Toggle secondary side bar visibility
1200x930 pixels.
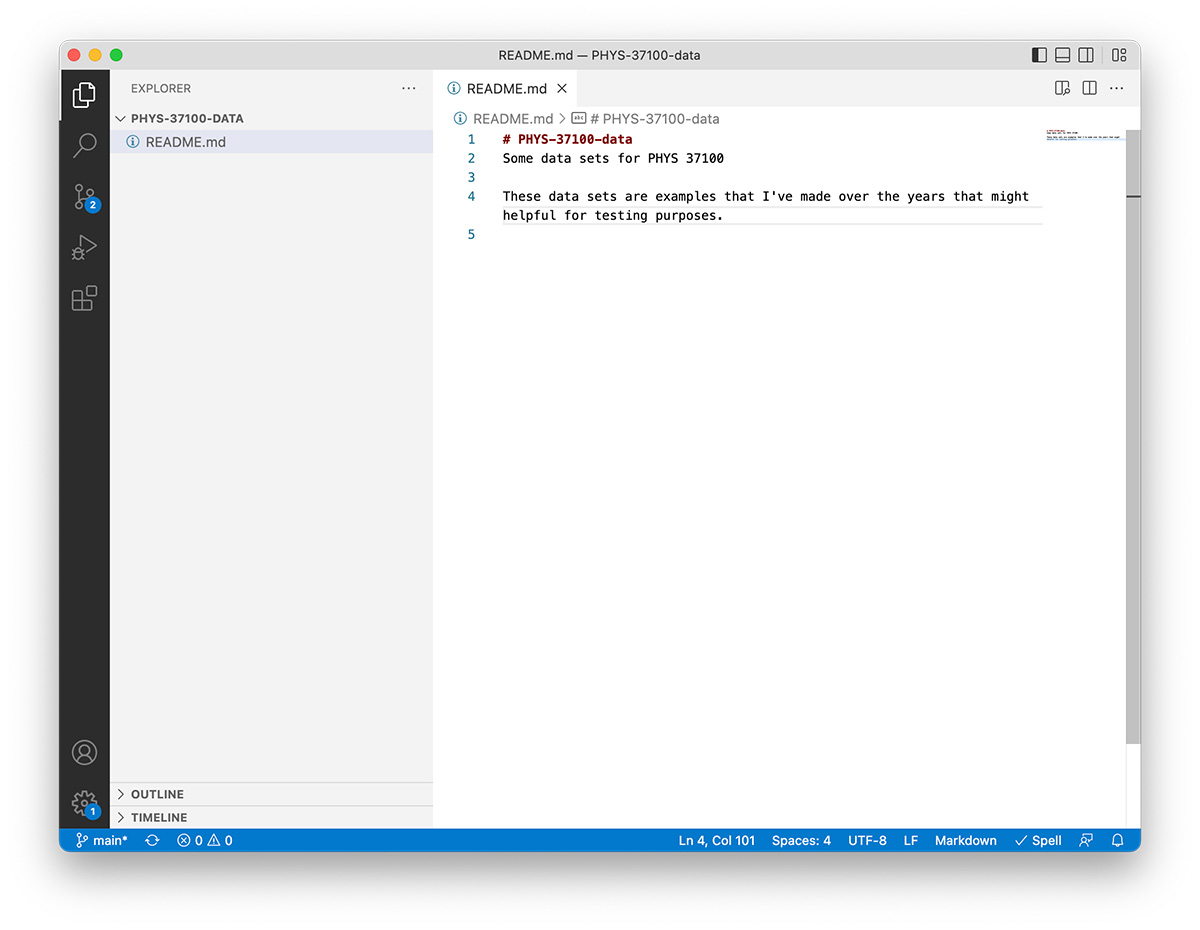(1086, 55)
